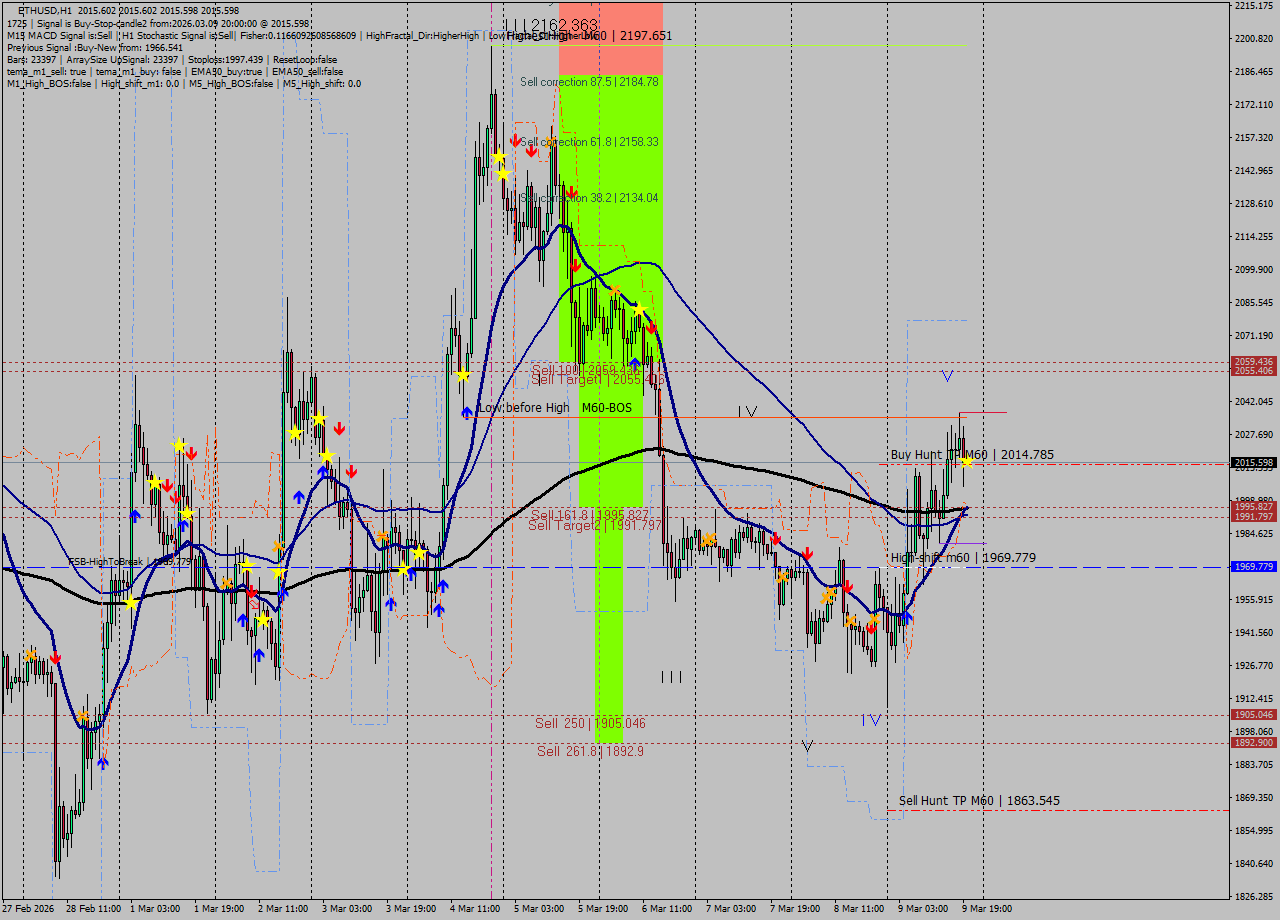
Task: Select the blue up-arrow under Low before High text
Action: coord(467,411)
